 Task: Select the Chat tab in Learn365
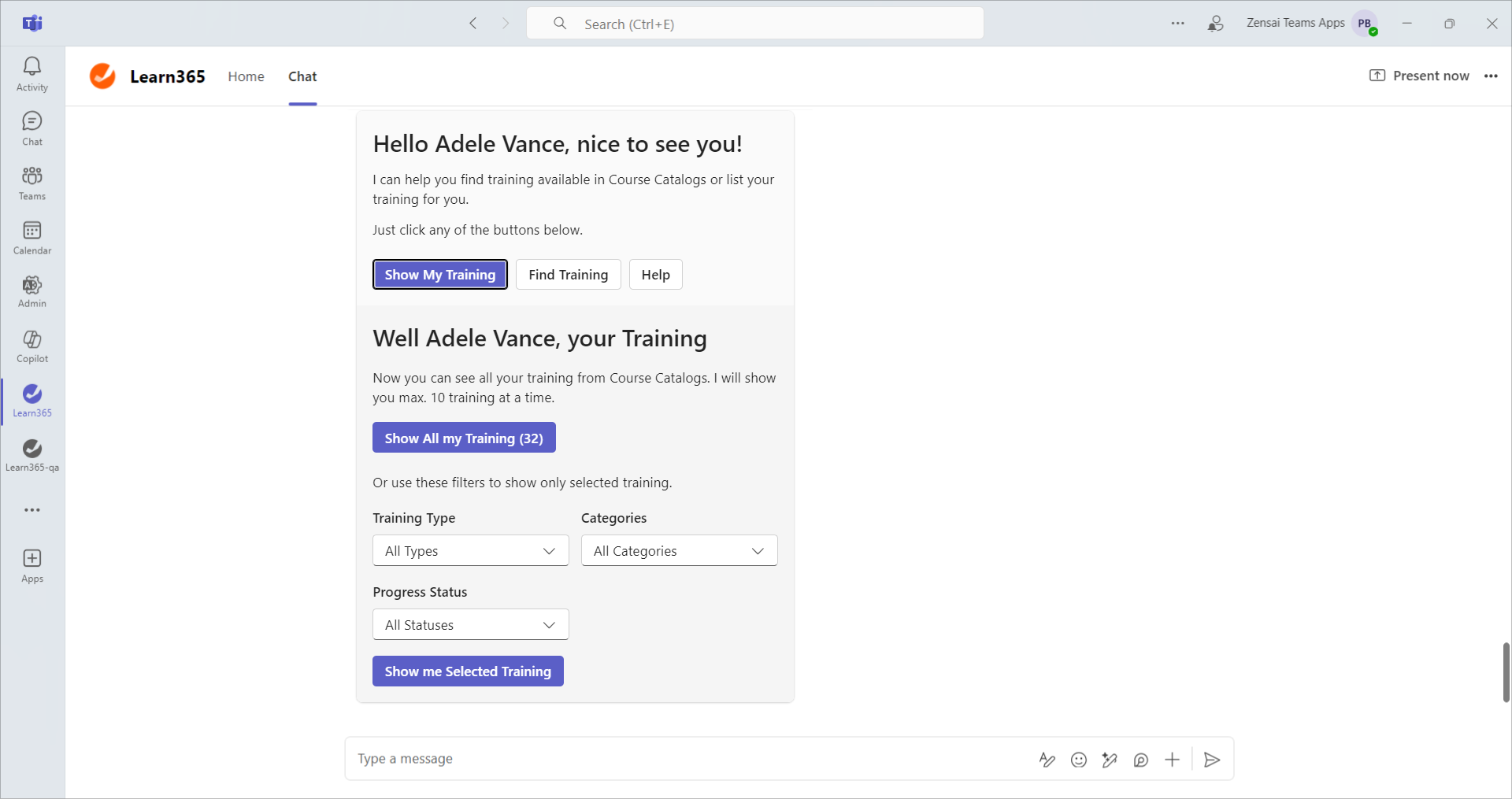302,76
